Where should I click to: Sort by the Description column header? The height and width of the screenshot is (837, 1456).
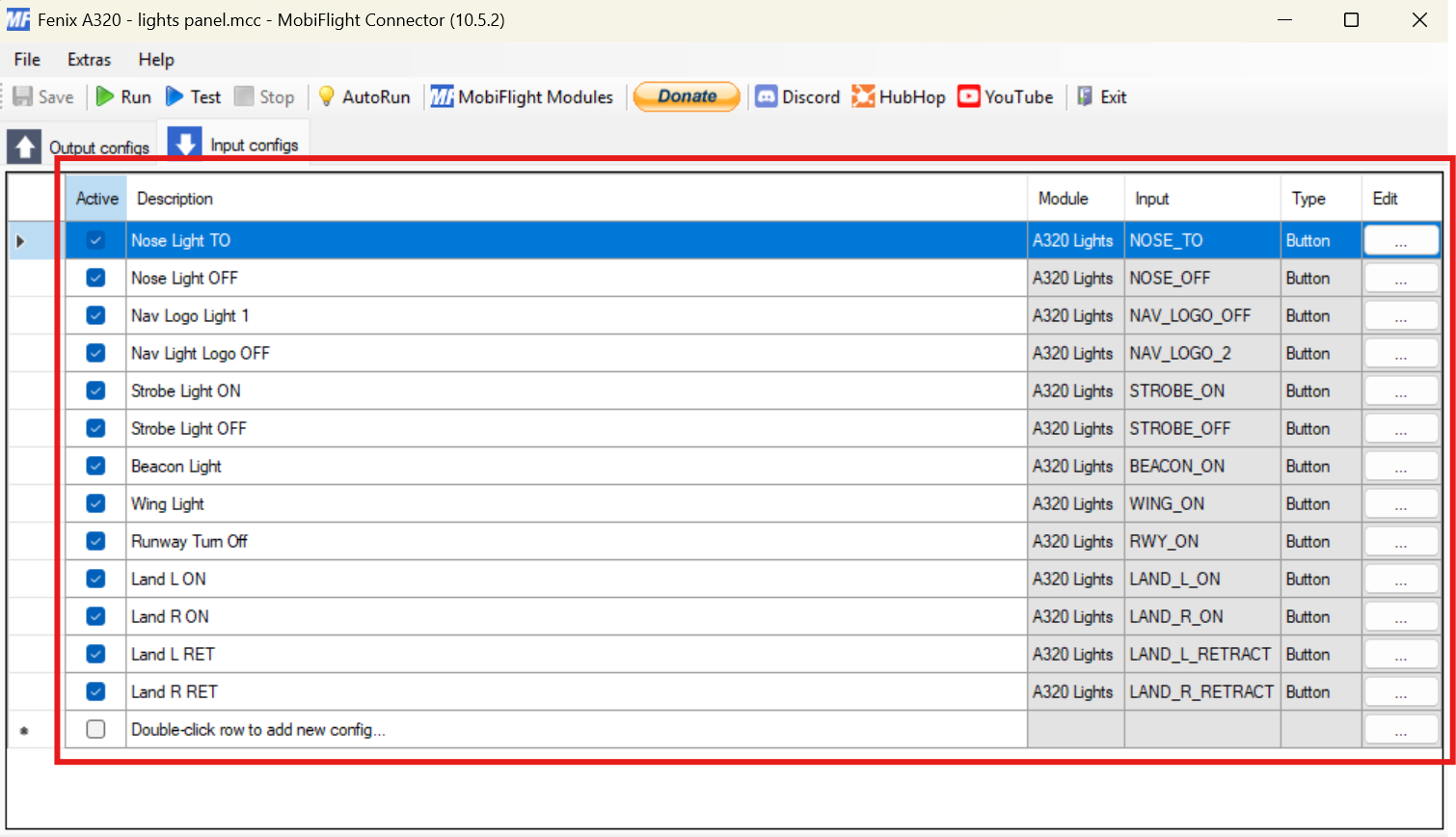point(577,199)
